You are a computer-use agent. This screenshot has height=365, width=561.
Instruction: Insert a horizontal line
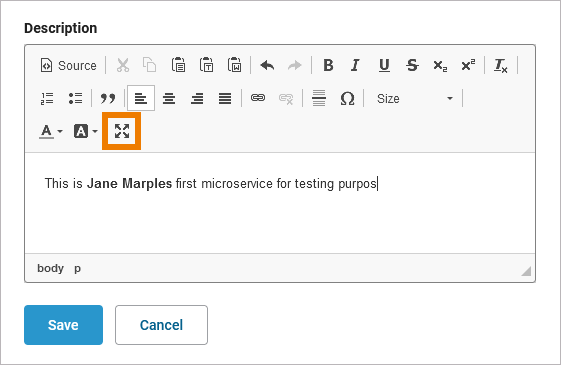coord(319,98)
